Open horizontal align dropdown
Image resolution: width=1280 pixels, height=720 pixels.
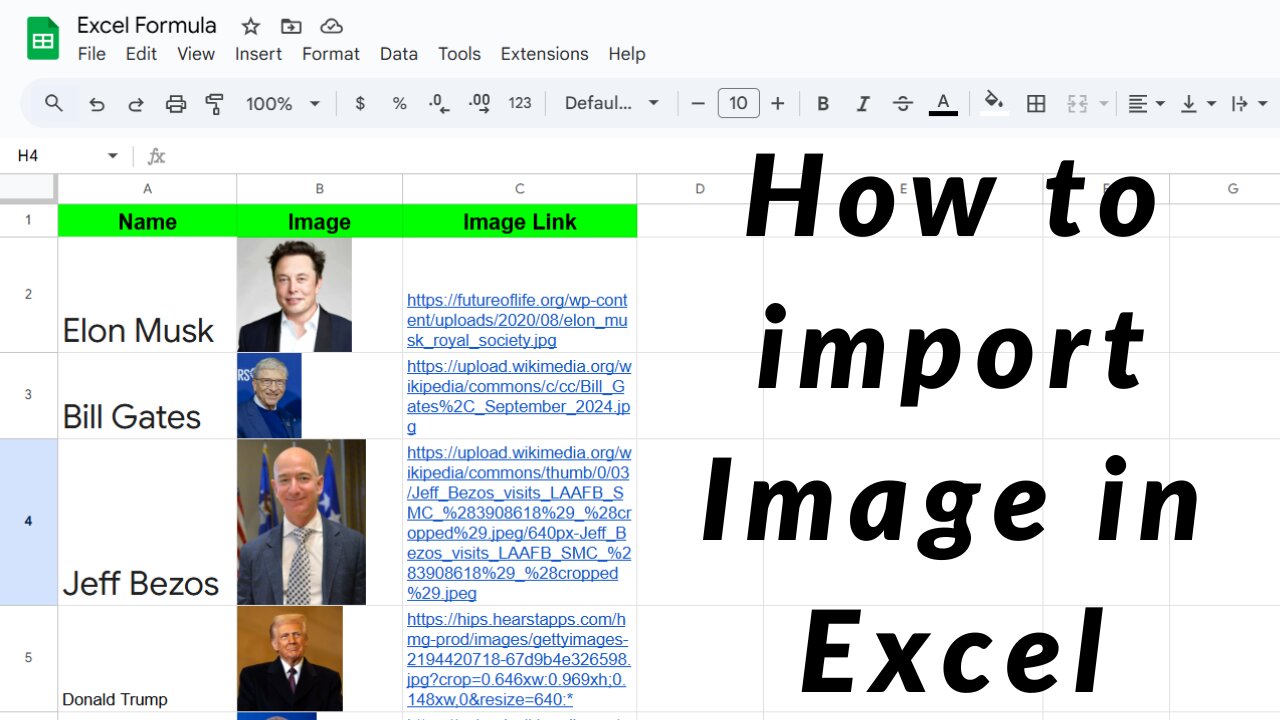tap(1146, 103)
